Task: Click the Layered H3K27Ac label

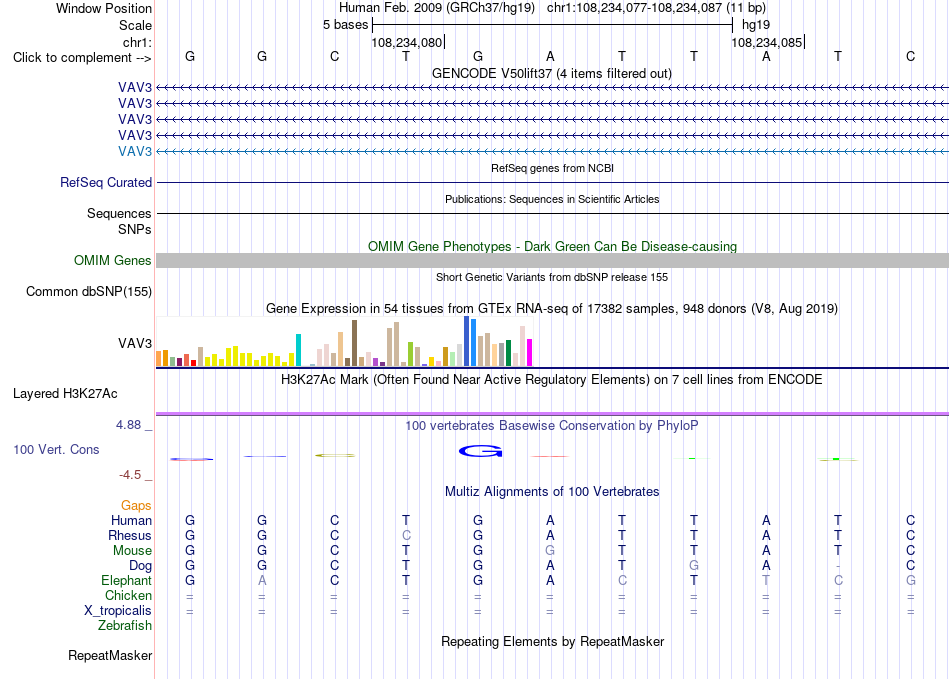Action: [65, 394]
